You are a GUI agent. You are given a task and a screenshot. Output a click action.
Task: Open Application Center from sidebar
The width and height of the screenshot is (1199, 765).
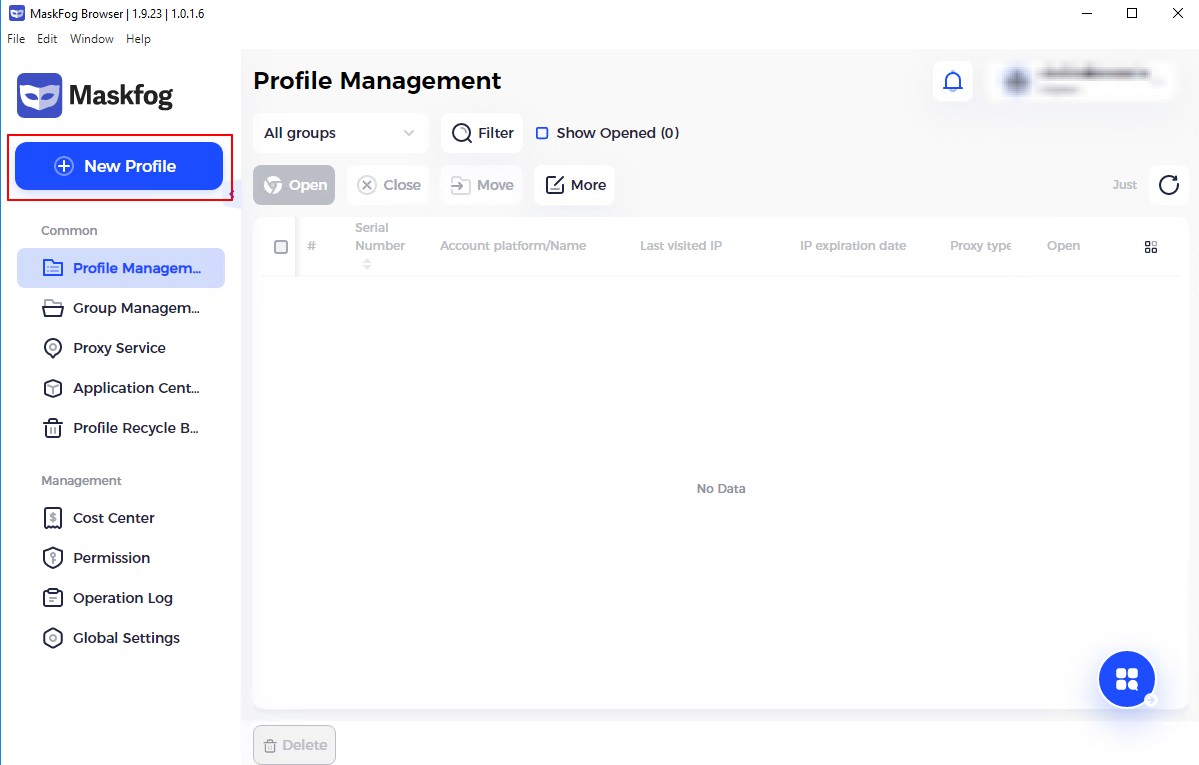click(121, 388)
